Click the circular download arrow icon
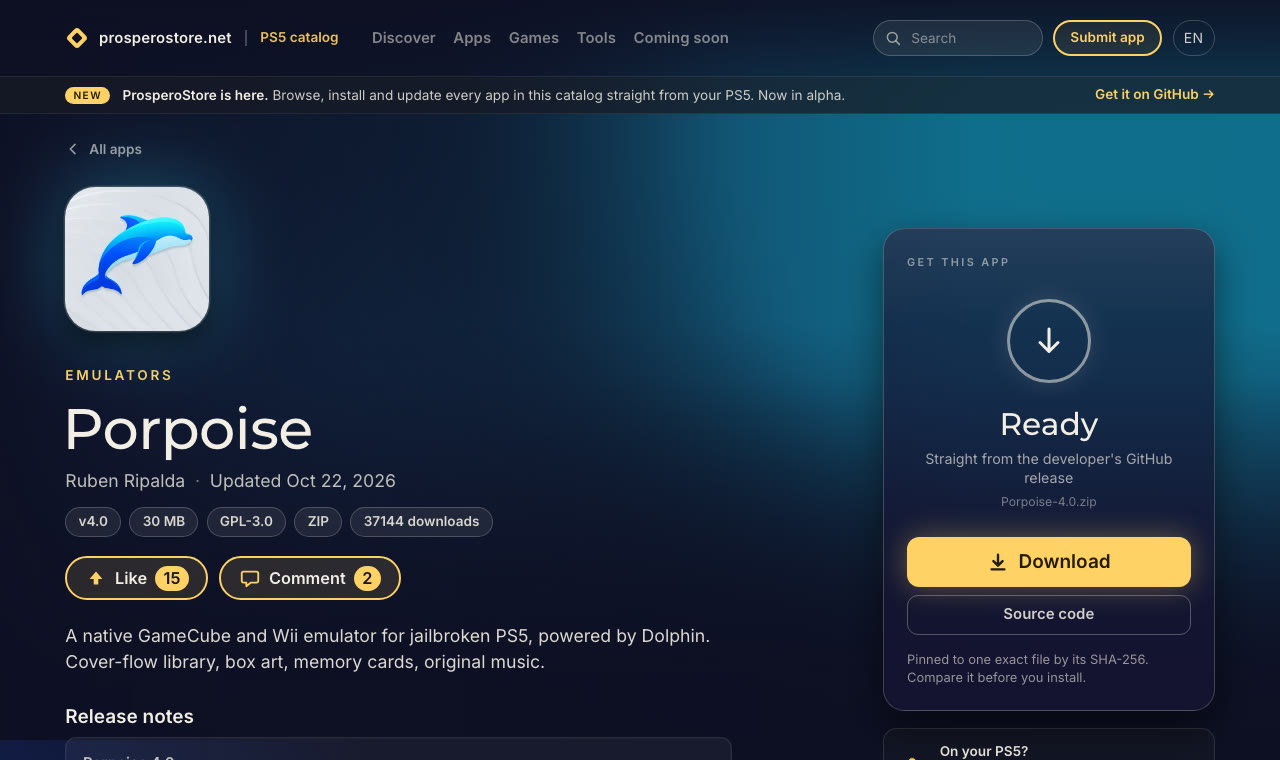Screen dimensions: 1280x760 (1049, 341)
